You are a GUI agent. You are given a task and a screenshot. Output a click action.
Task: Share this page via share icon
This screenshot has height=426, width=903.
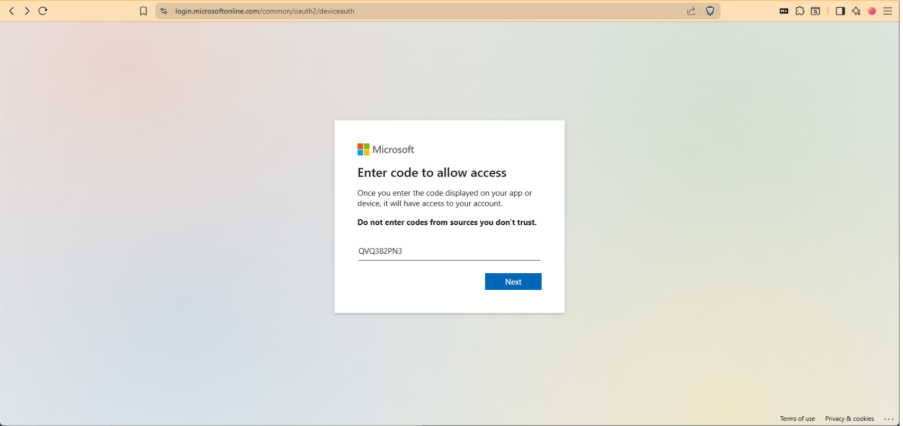pyautogui.click(x=691, y=11)
